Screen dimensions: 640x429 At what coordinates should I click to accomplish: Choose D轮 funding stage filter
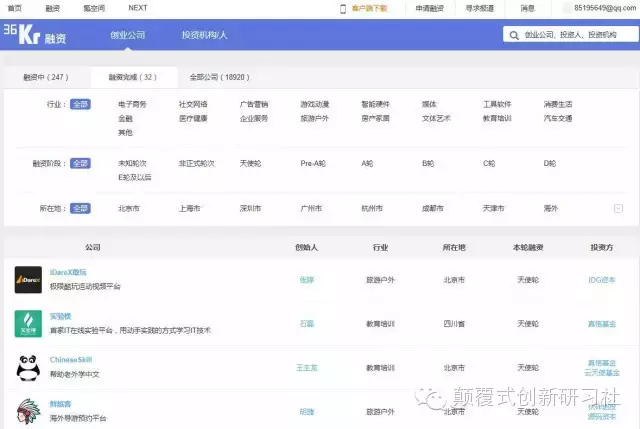point(550,164)
